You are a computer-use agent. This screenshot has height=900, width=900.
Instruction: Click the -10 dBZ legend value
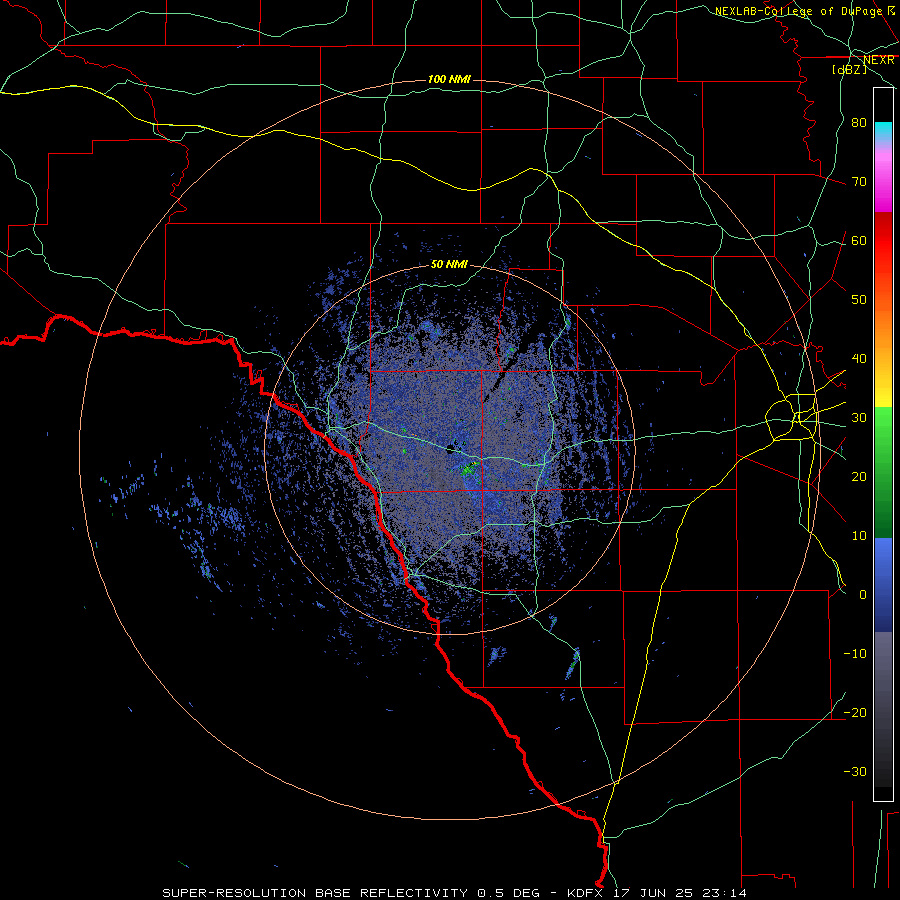[x=855, y=654]
